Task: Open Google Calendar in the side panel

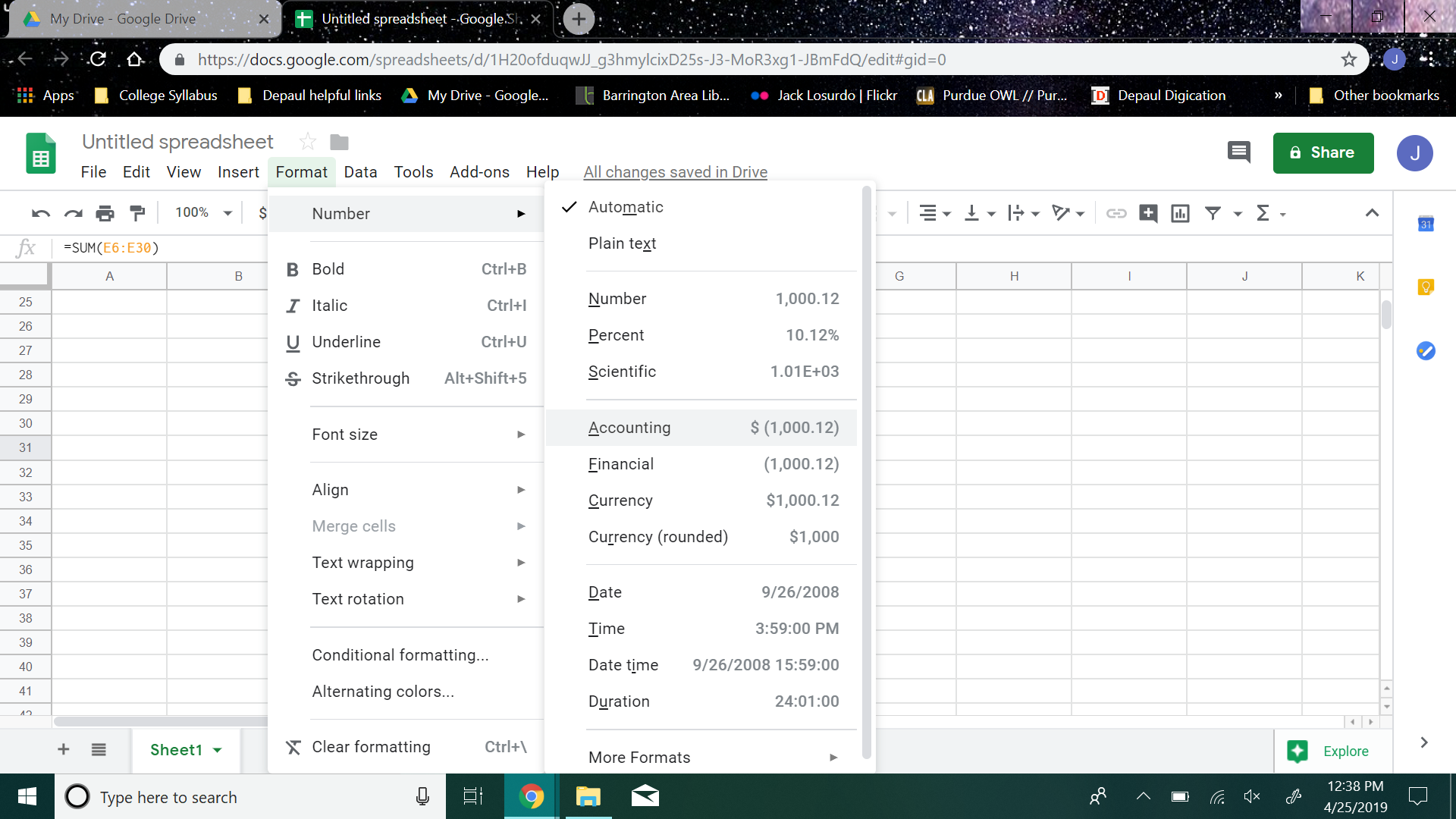Action: [1426, 224]
